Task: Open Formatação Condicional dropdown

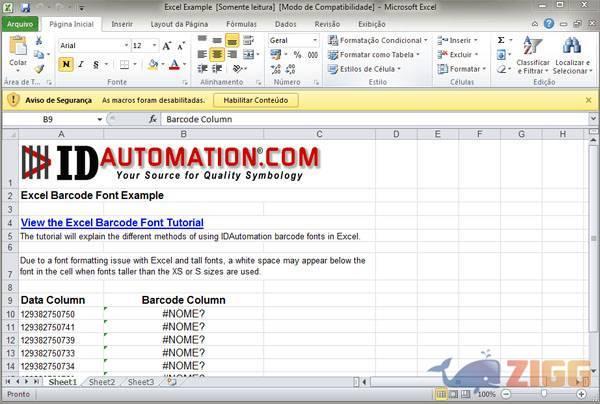Action: click(378, 40)
